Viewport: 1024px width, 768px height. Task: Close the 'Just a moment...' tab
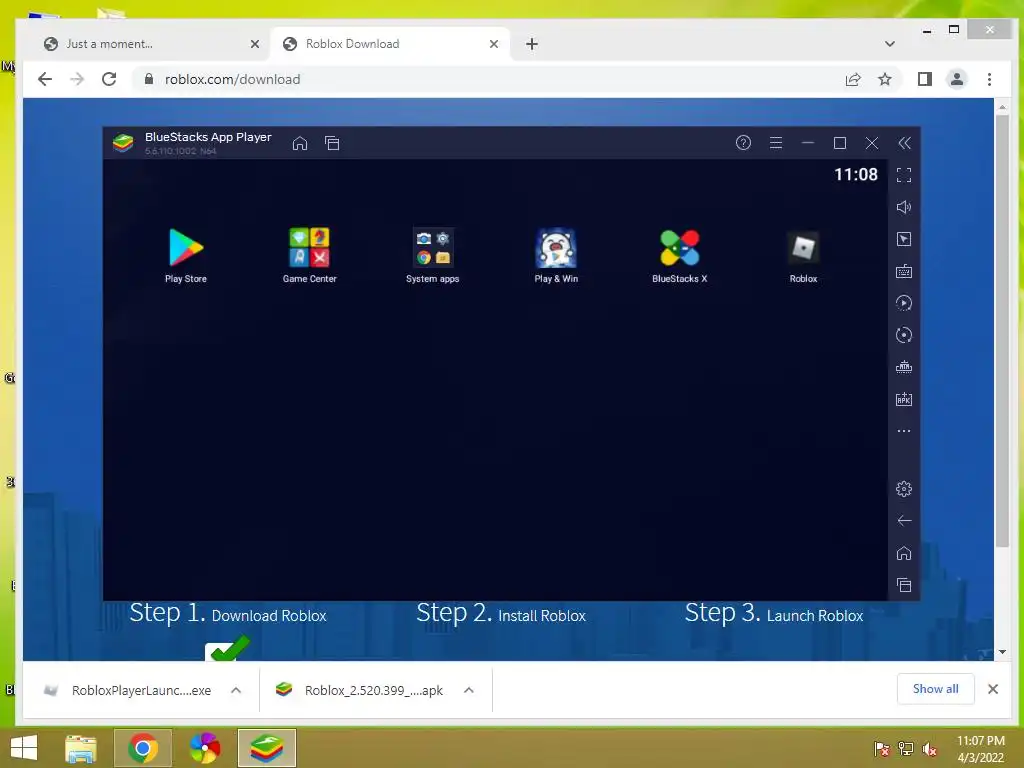255,44
